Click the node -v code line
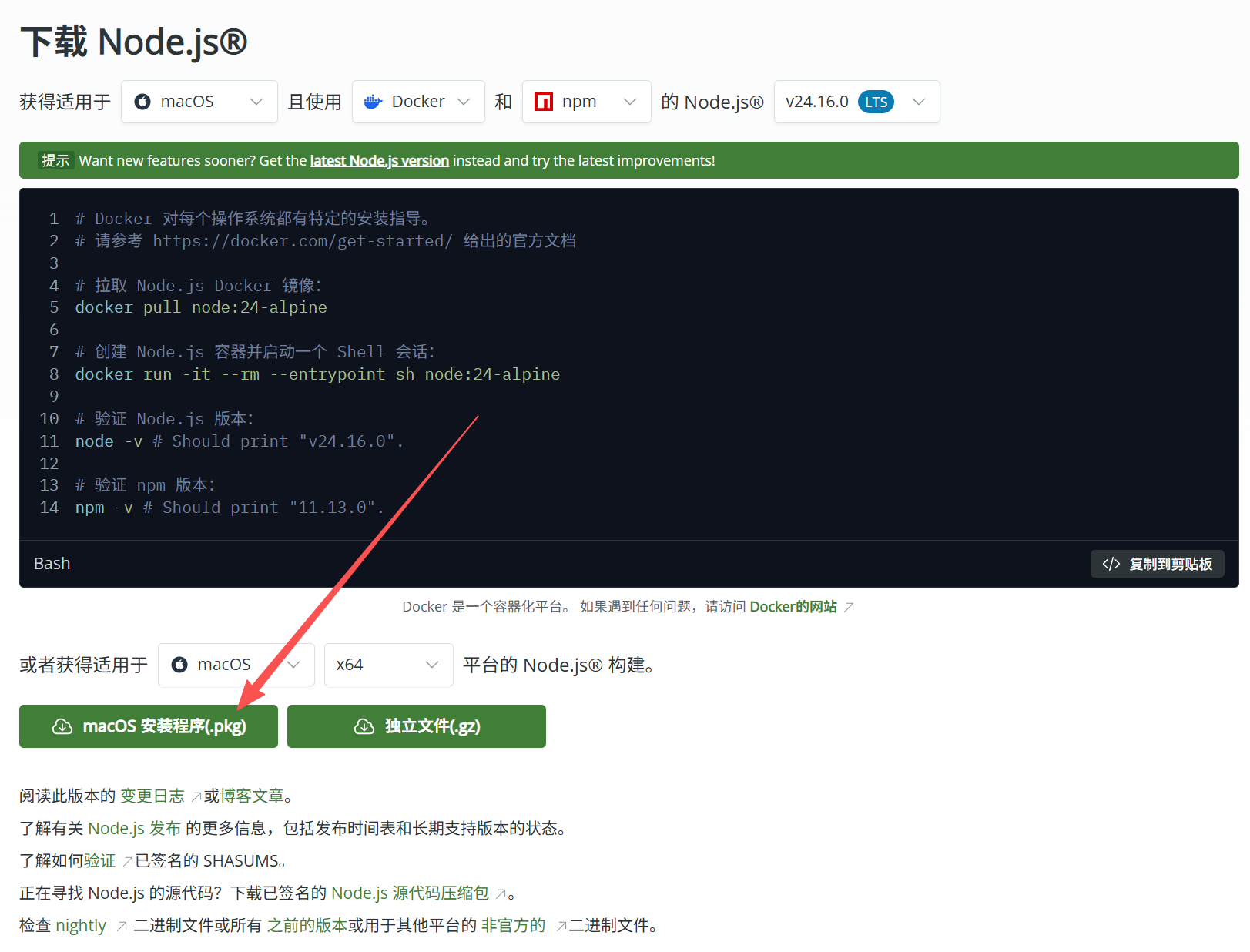The image size is (1250, 952). (240, 441)
